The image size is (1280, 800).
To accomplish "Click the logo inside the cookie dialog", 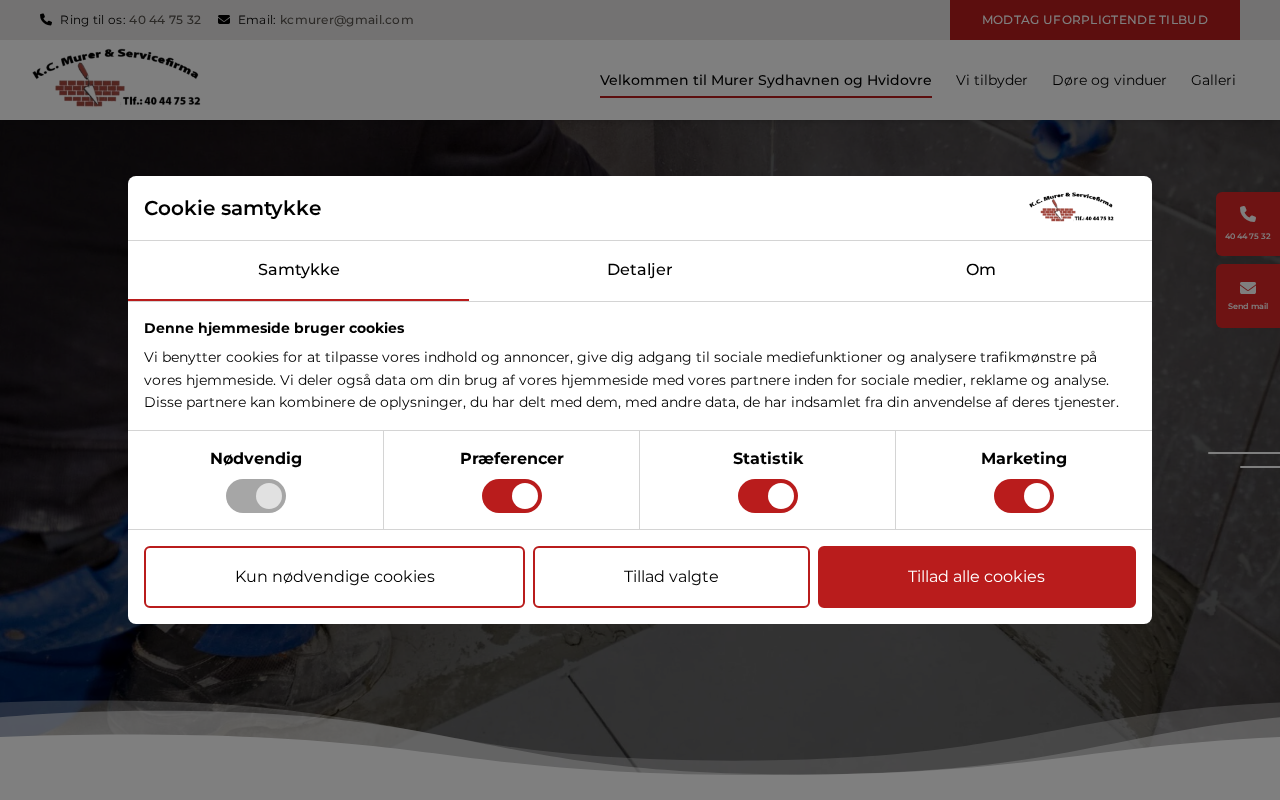I will (1071, 208).
